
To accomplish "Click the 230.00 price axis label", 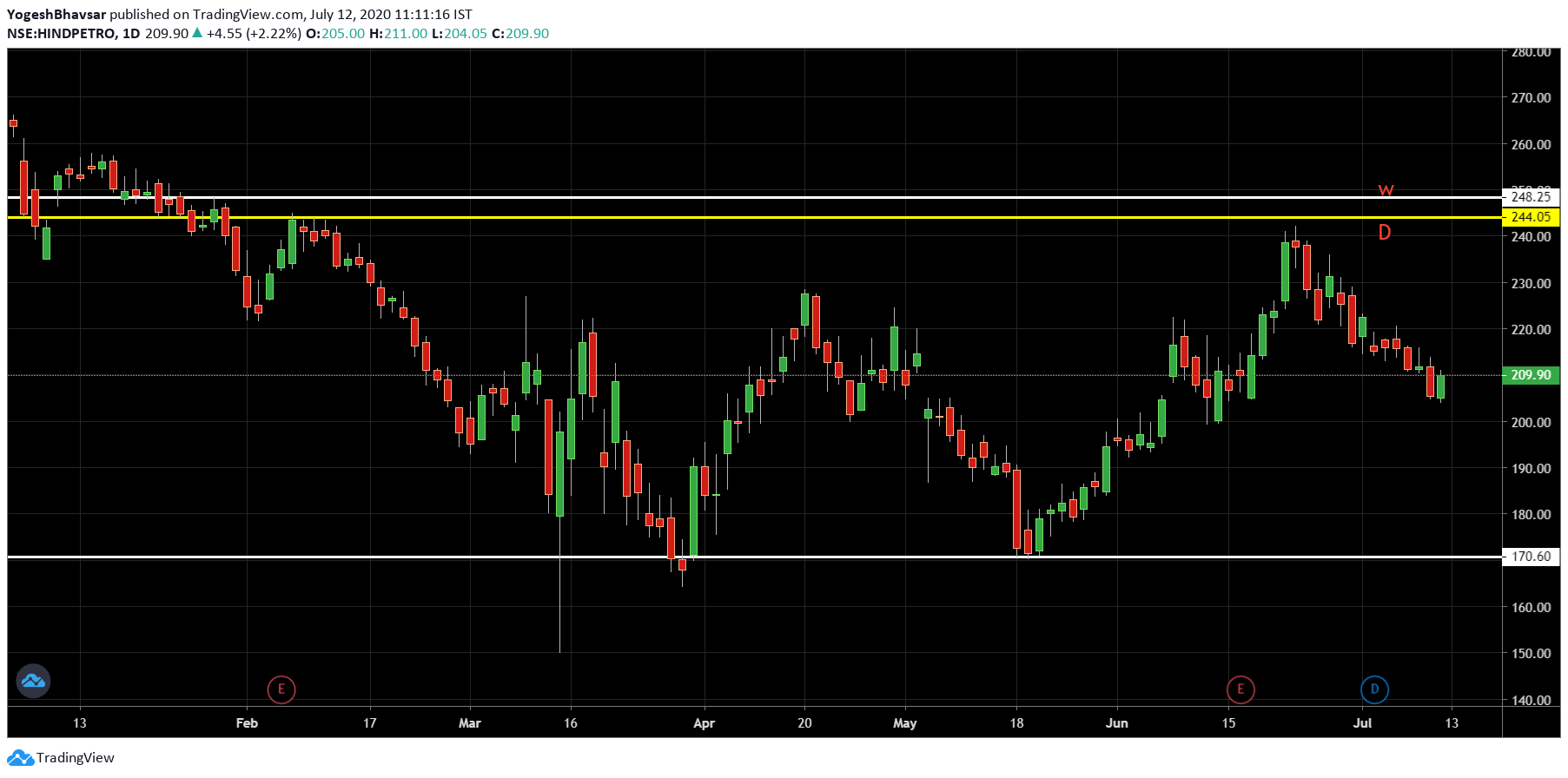I will pyautogui.click(x=1531, y=283).
